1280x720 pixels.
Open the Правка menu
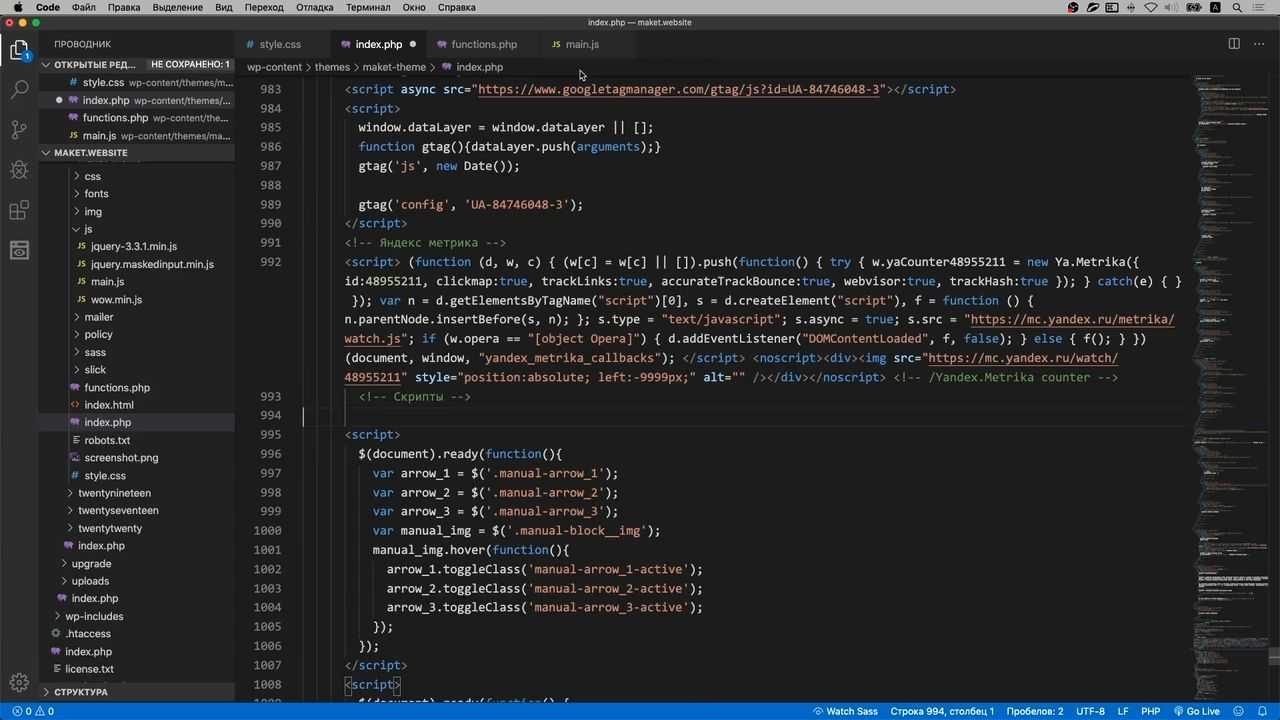[124, 7]
